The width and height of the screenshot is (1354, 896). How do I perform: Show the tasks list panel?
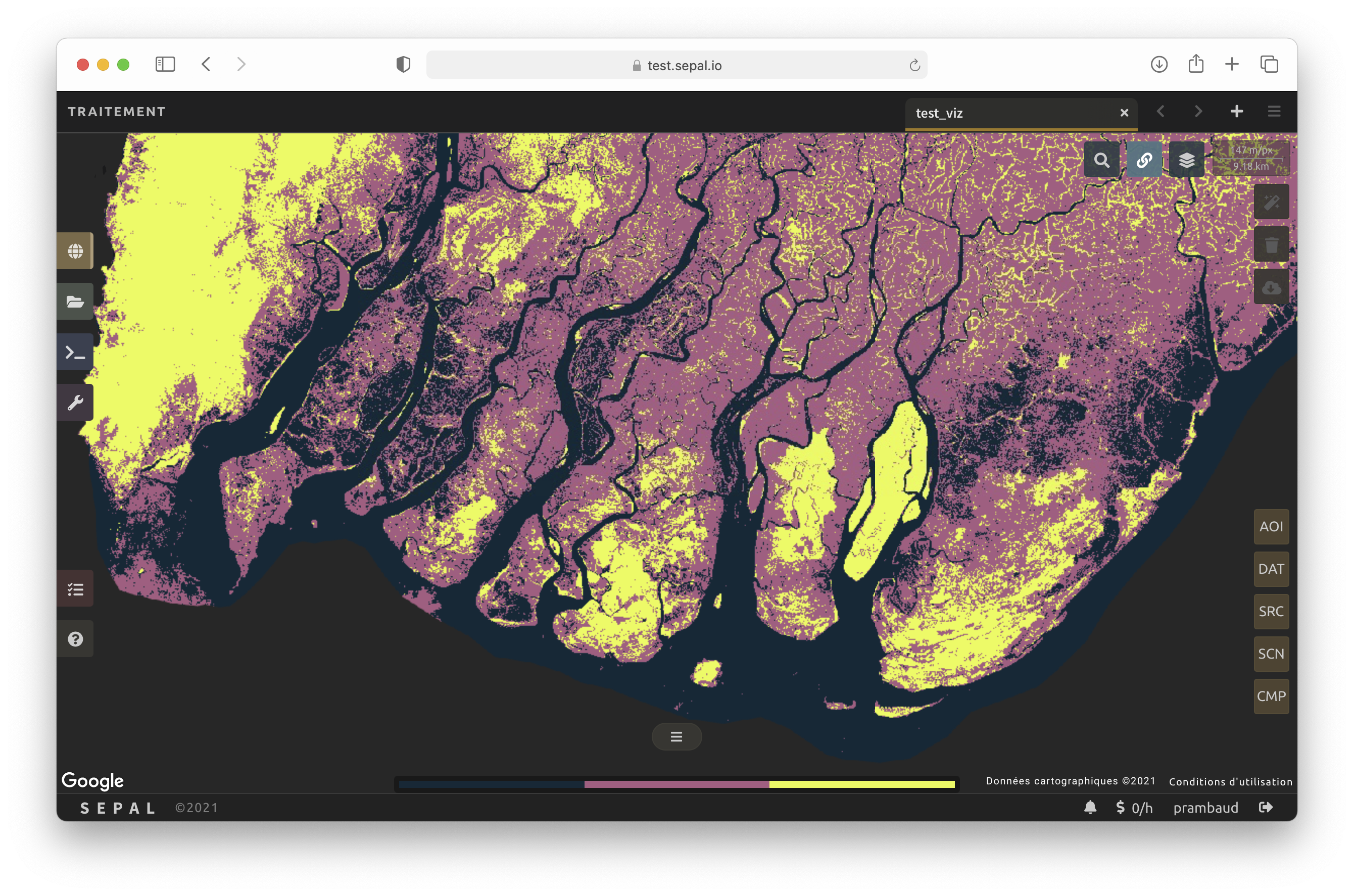(x=75, y=588)
